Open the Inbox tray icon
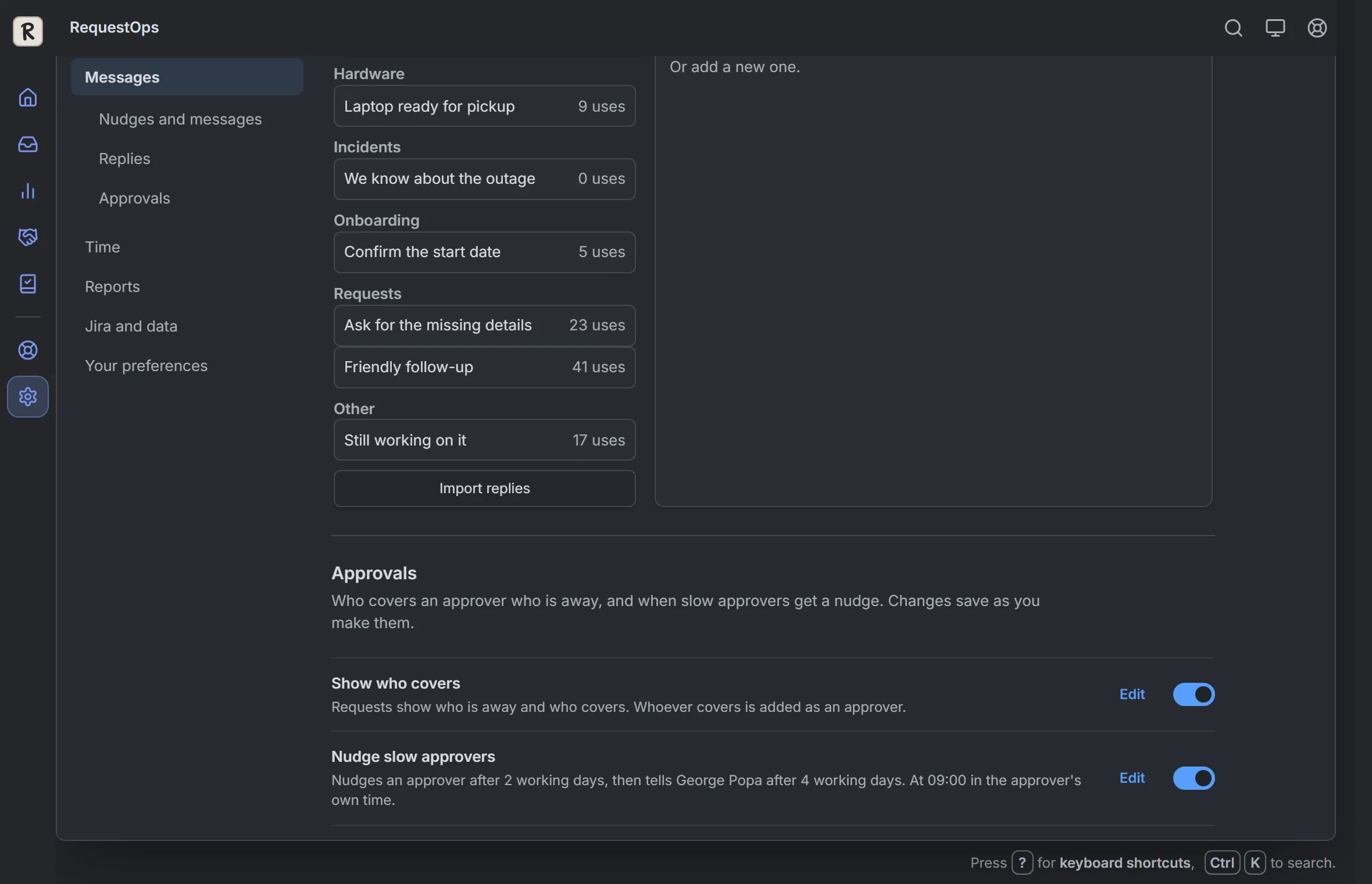This screenshot has width=1372, height=884. pyautogui.click(x=28, y=144)
